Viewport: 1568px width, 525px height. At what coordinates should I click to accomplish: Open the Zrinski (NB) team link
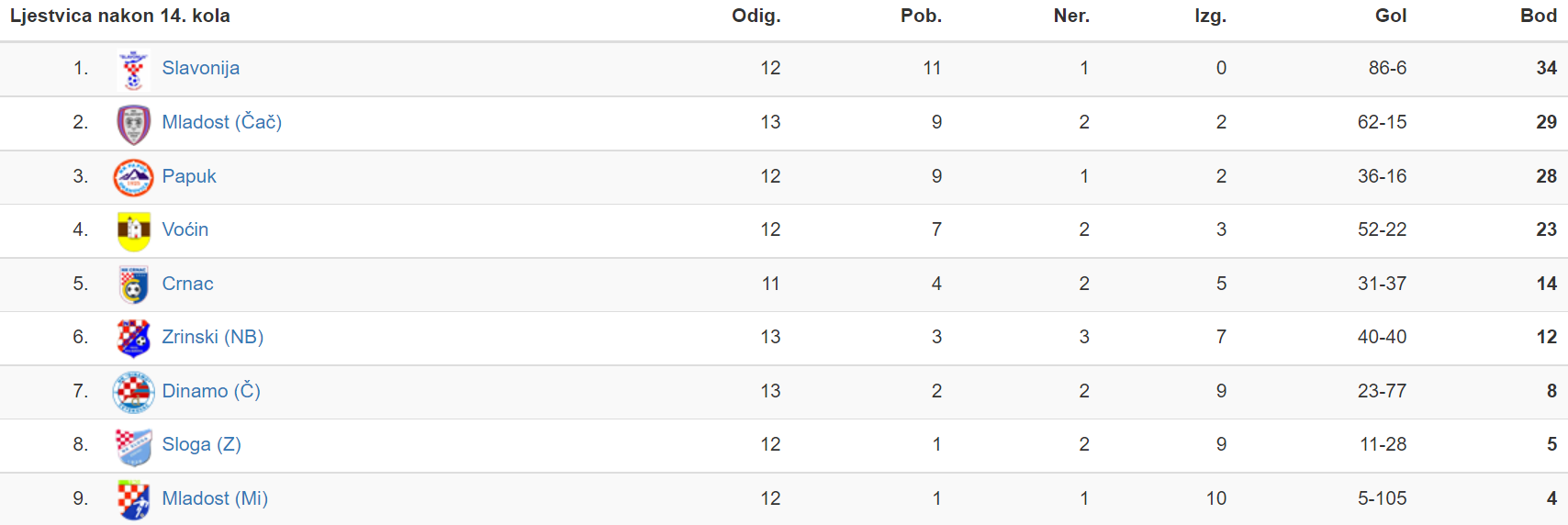[x=213, y=337]
